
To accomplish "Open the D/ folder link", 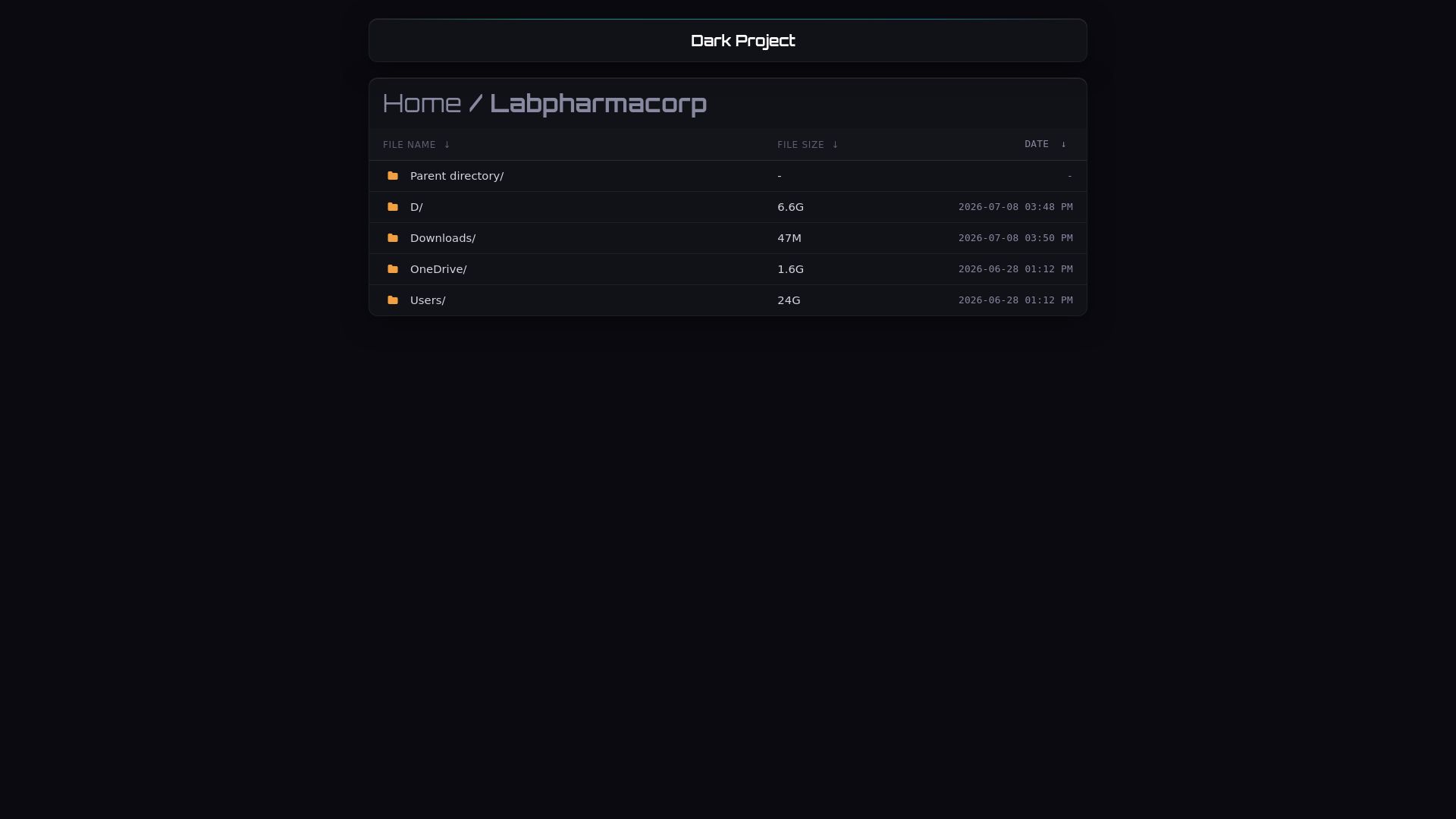I will point(416,207).
